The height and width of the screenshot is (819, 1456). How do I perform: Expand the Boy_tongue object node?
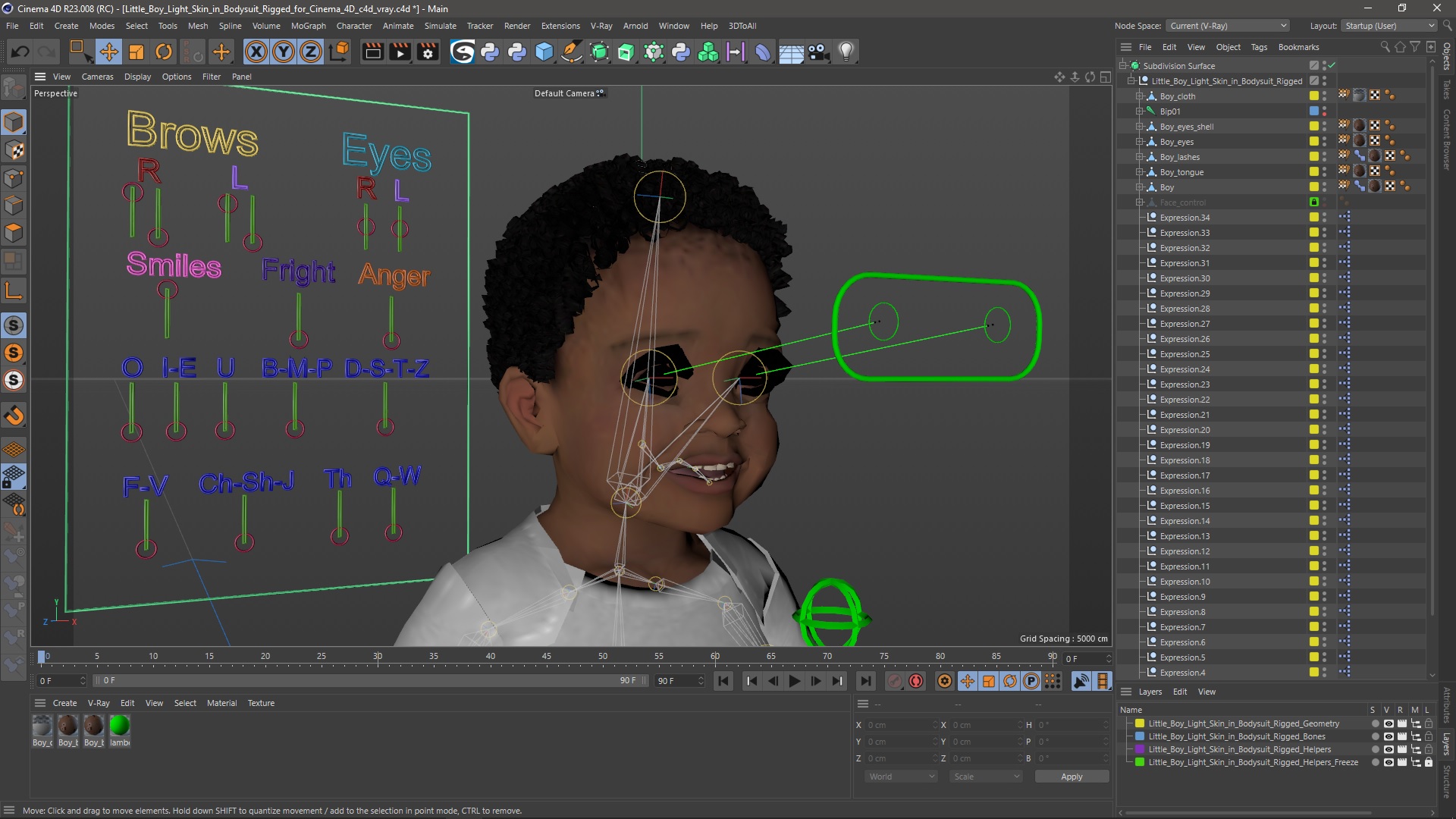[1139, 172]
